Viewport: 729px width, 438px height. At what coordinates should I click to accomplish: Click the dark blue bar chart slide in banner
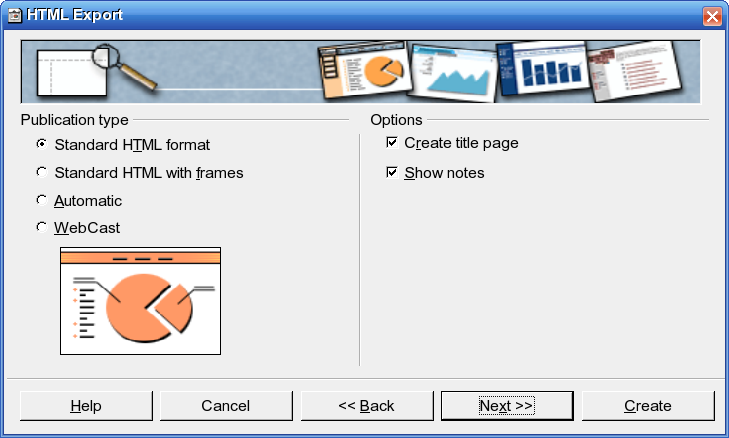543,69
